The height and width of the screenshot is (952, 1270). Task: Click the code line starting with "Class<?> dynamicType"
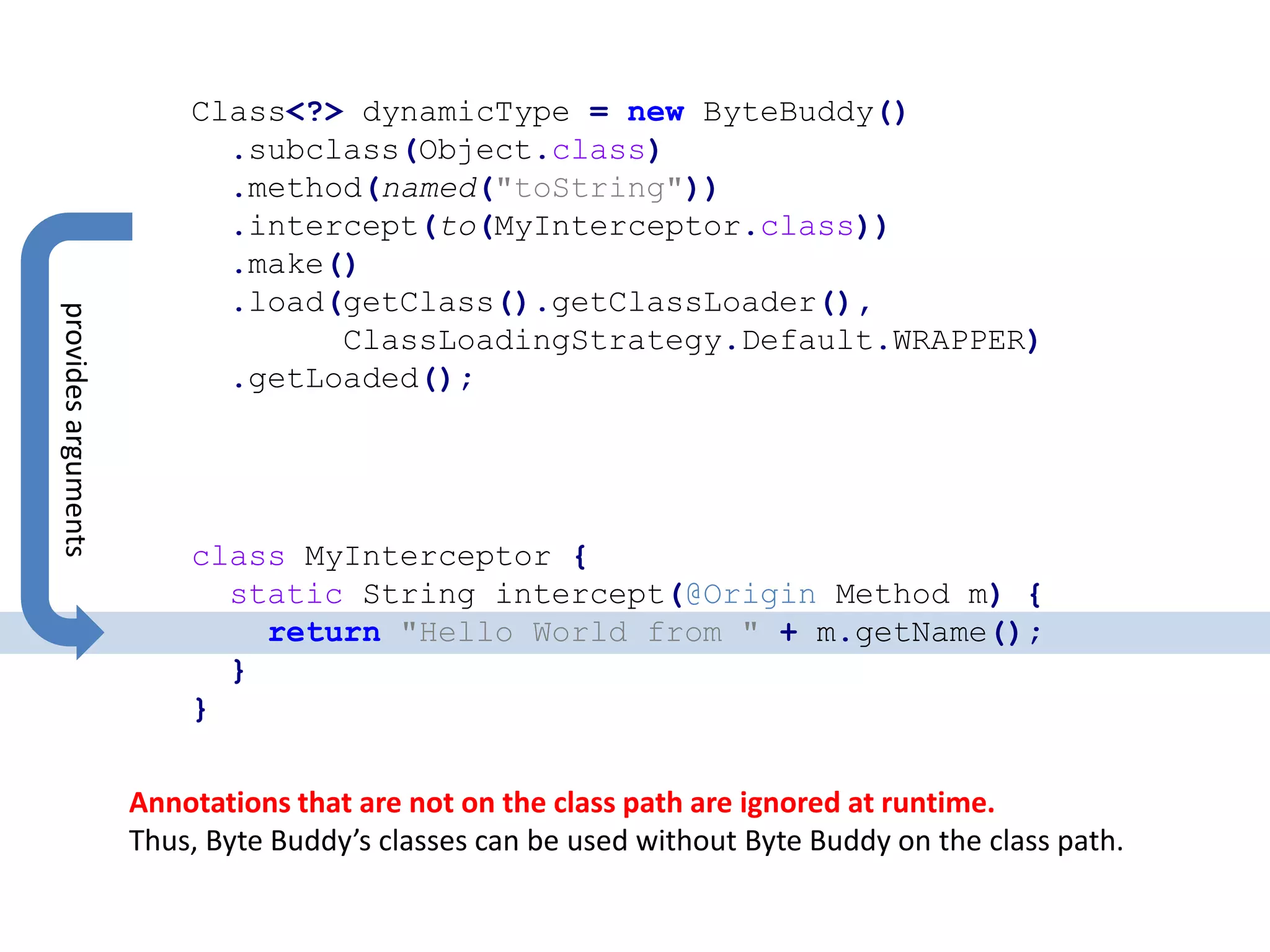549,112
